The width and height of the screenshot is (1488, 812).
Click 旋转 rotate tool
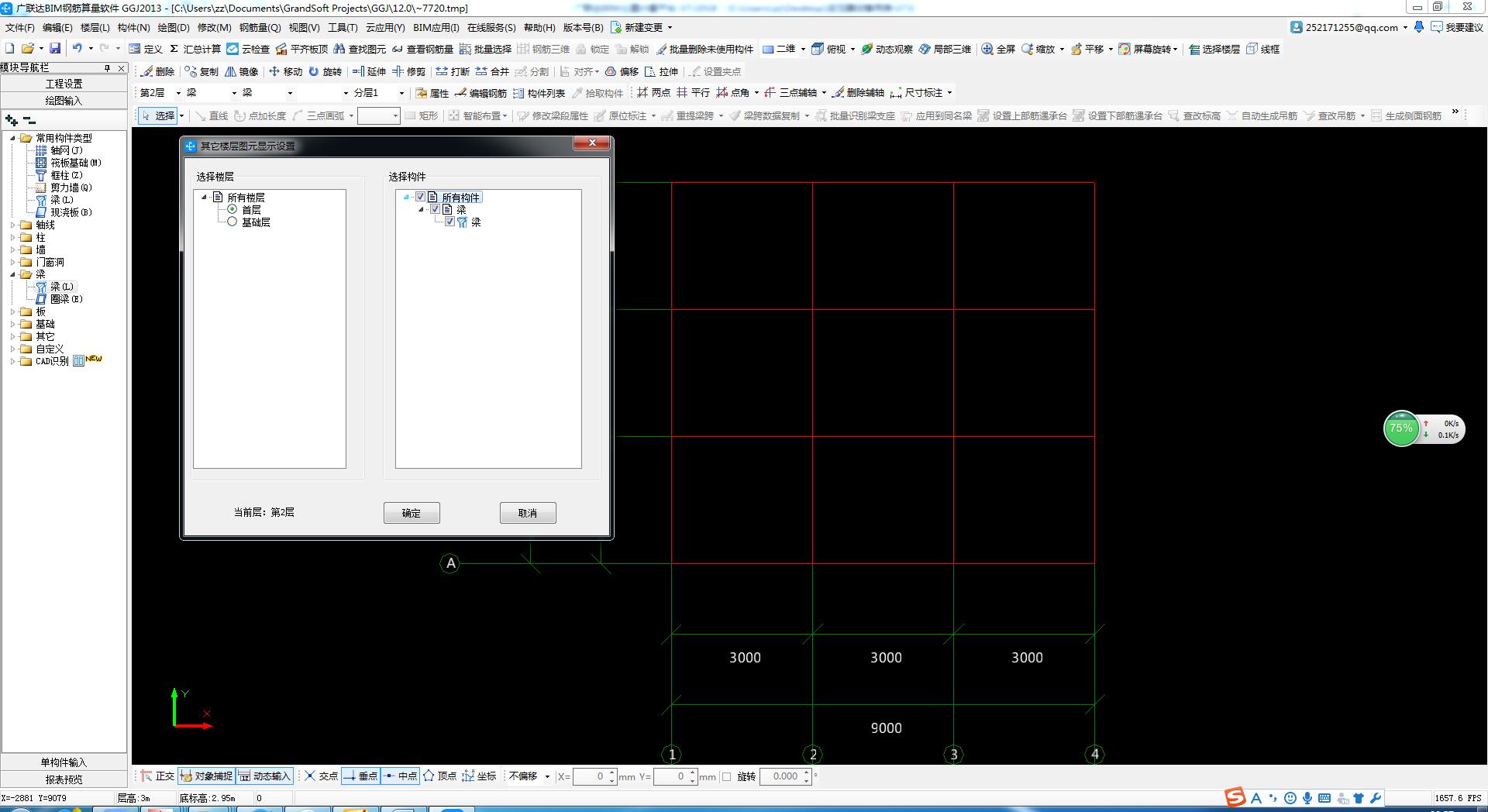(325, 71)
